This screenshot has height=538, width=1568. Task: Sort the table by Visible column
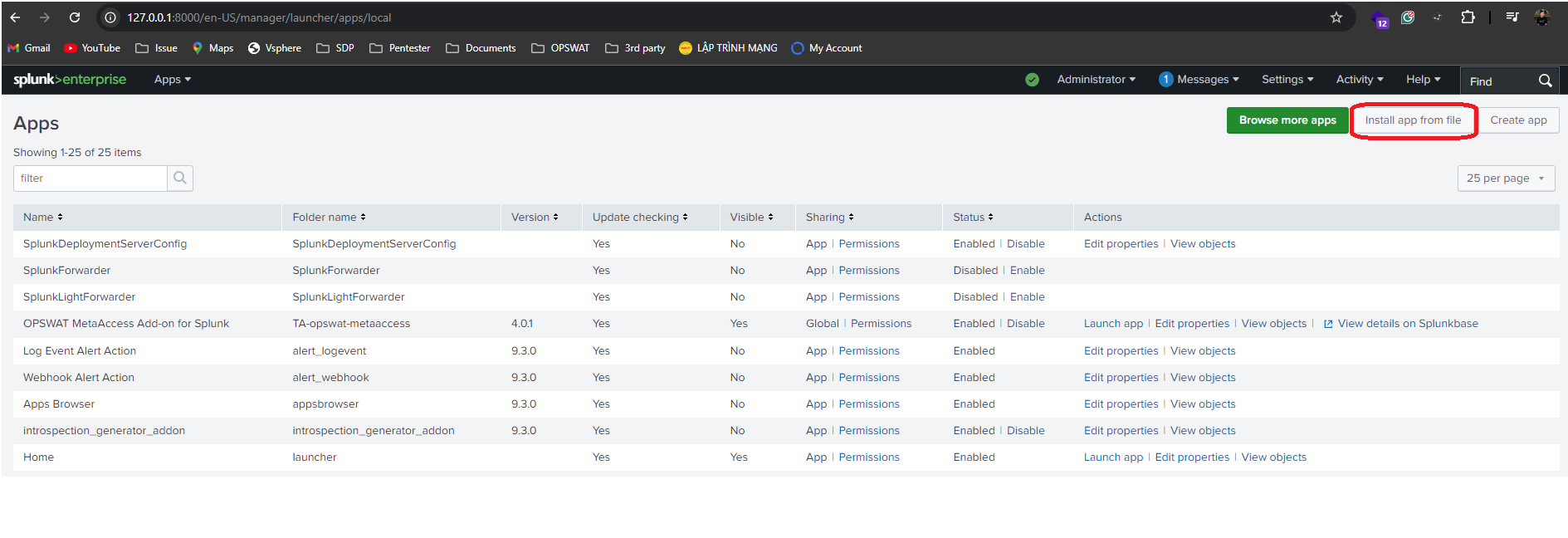click(752, 218)
